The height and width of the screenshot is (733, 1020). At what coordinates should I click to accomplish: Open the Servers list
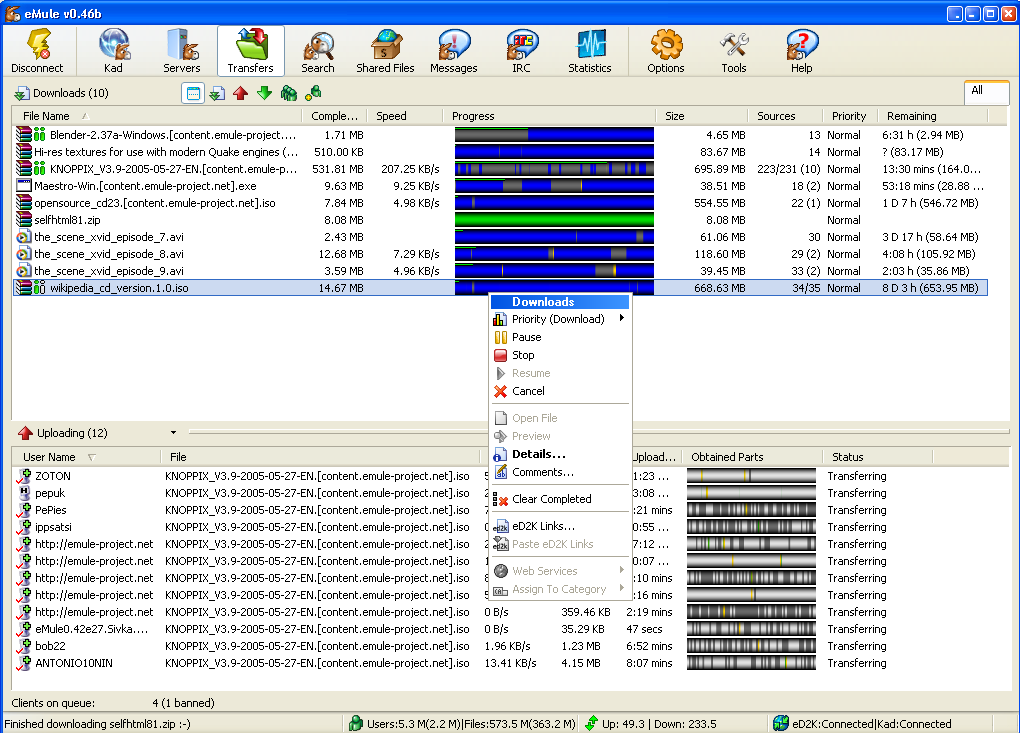coord(181,50)
